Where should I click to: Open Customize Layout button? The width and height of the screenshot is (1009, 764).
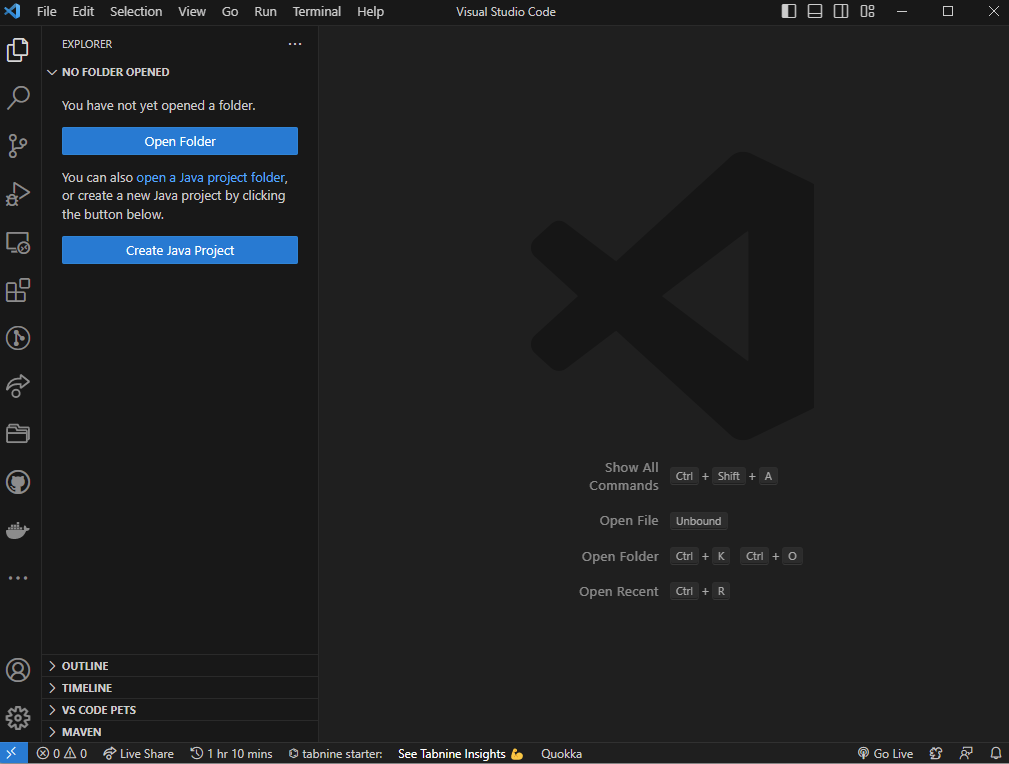867,11
